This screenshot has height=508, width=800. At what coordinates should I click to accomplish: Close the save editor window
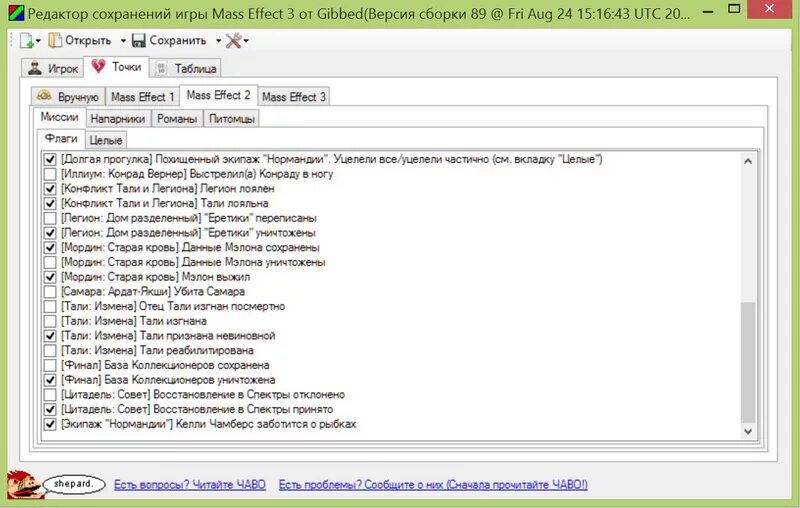tap(769, 8)
